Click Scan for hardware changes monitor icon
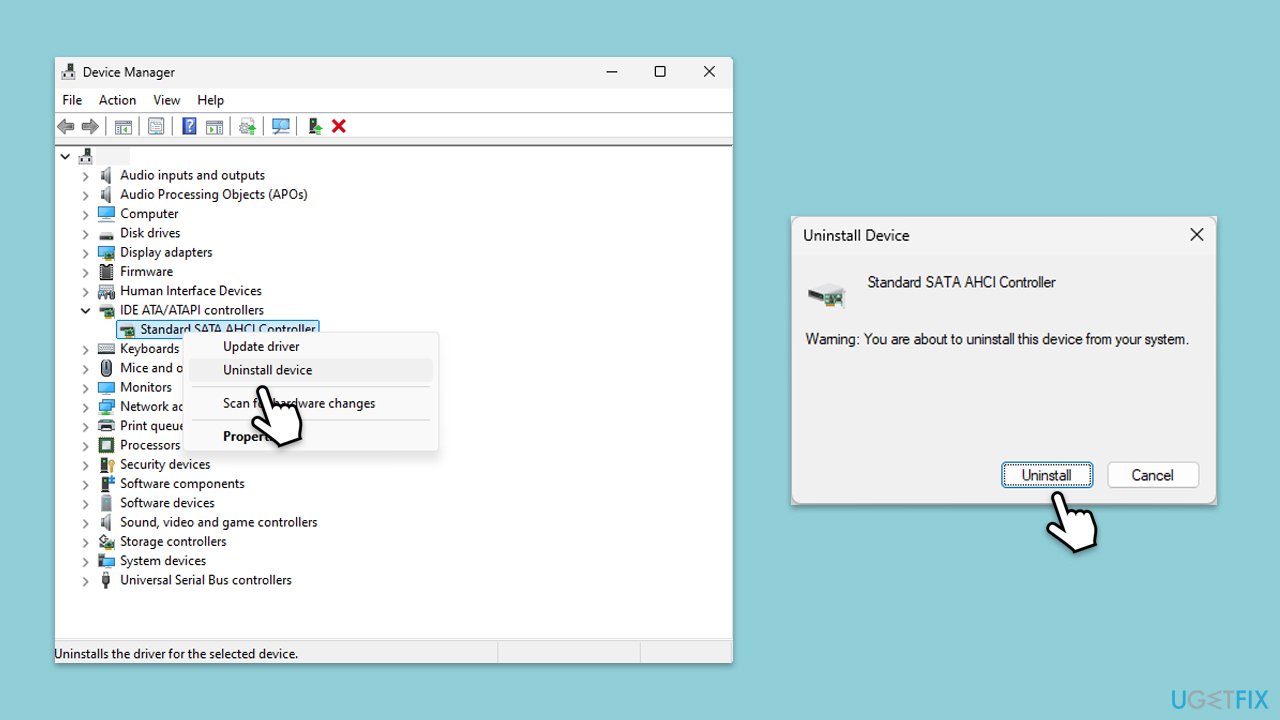 (x=281, y=126)
